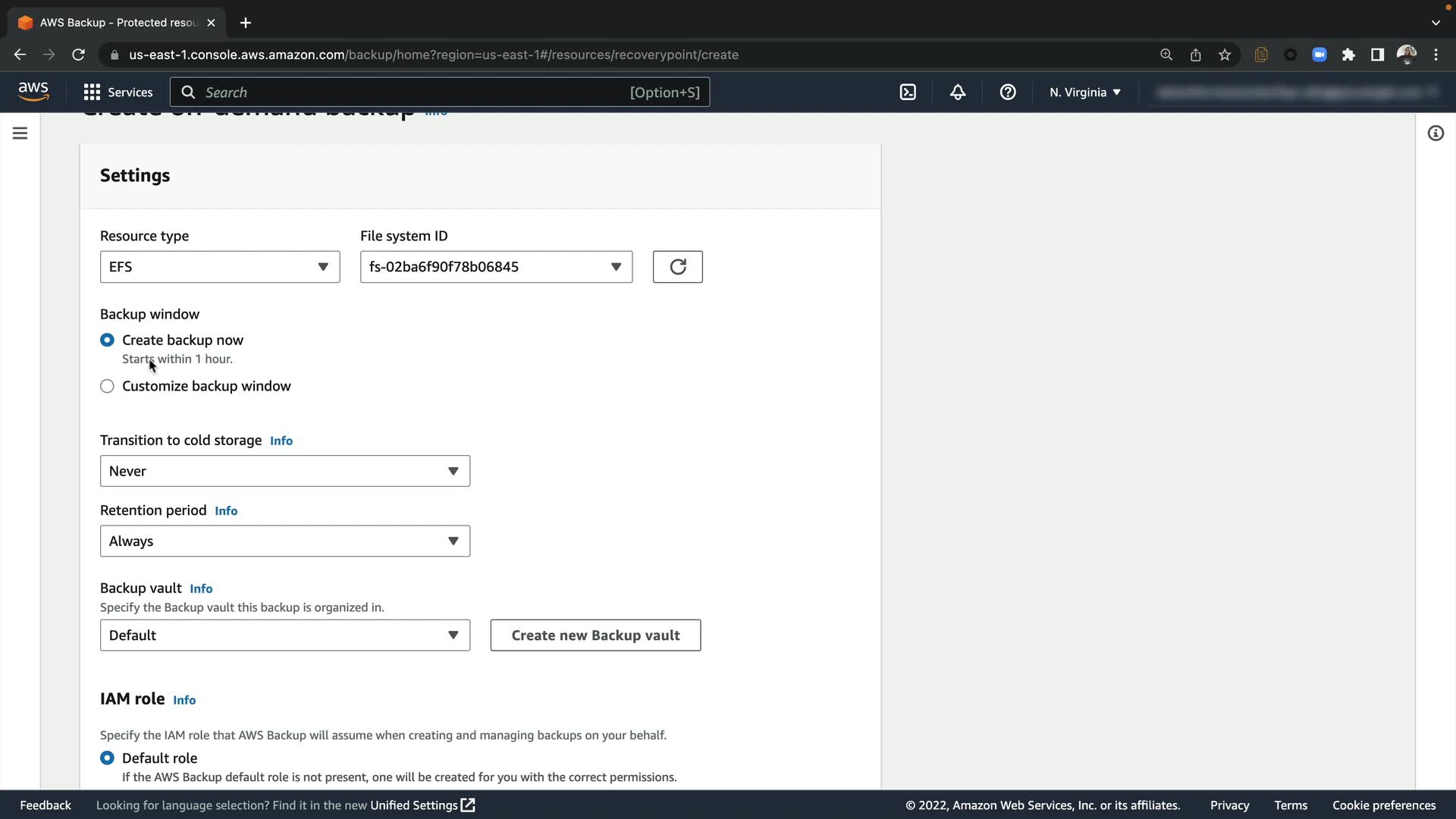The image size is (1456, 819).
Task: Open the AWS support help icon
Action: tap(1008, 93)
